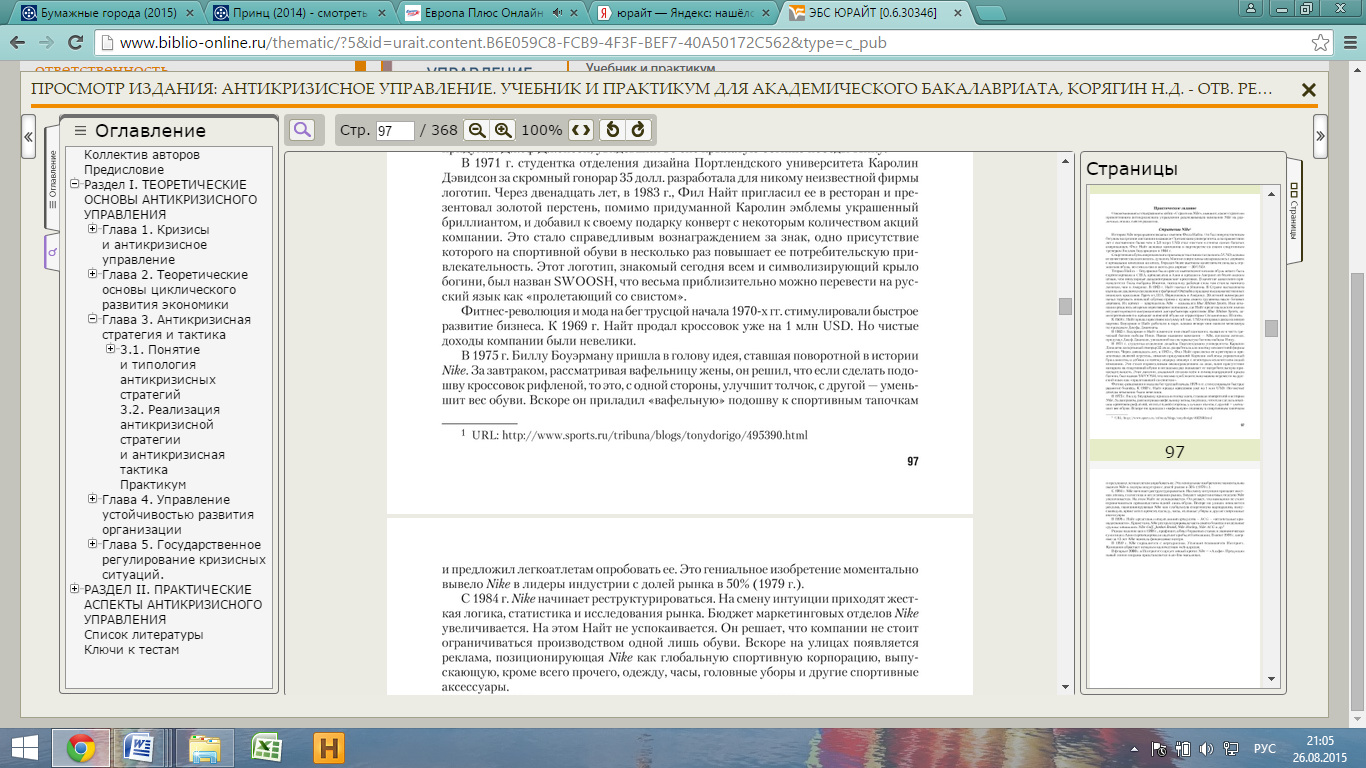Expand Глава 1 tree node
This screenshot has width=1366, height=768.
[93, 230]
